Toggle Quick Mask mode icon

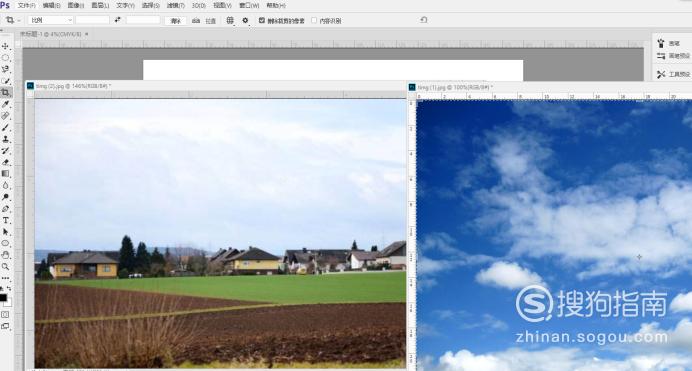tap(5, 315)
